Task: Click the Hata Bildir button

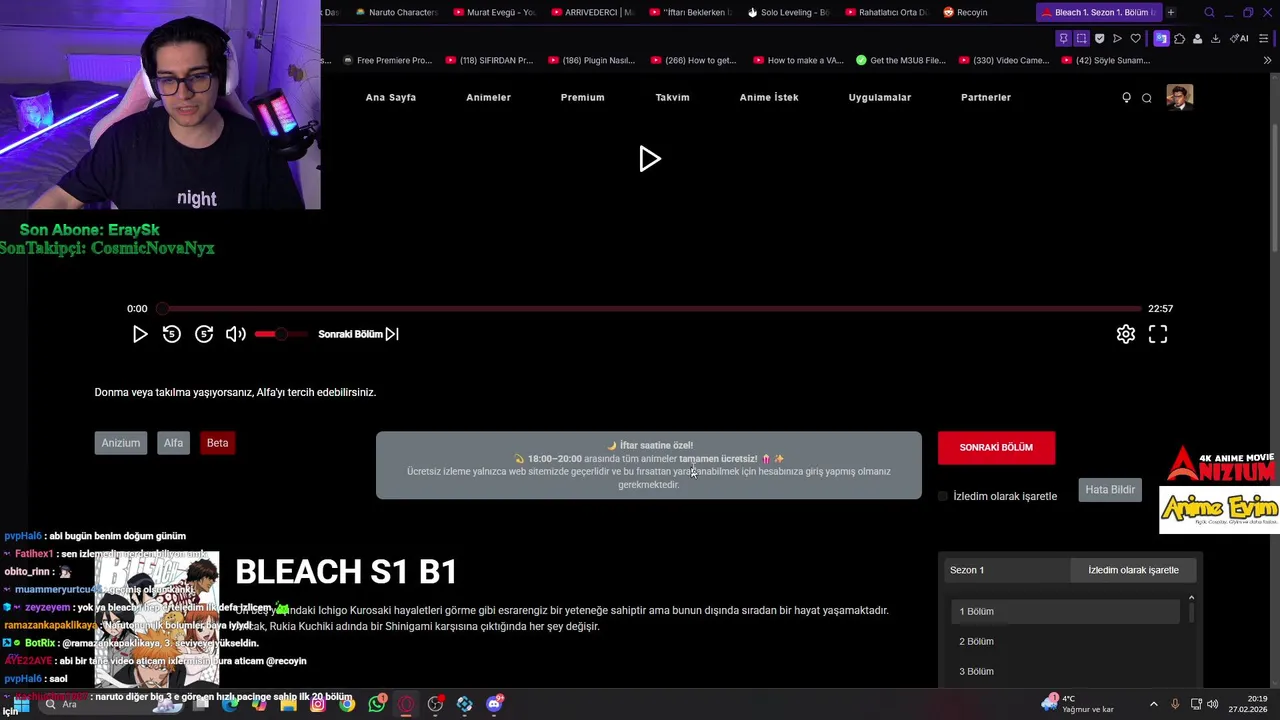Action: [x=1110, y=490]
